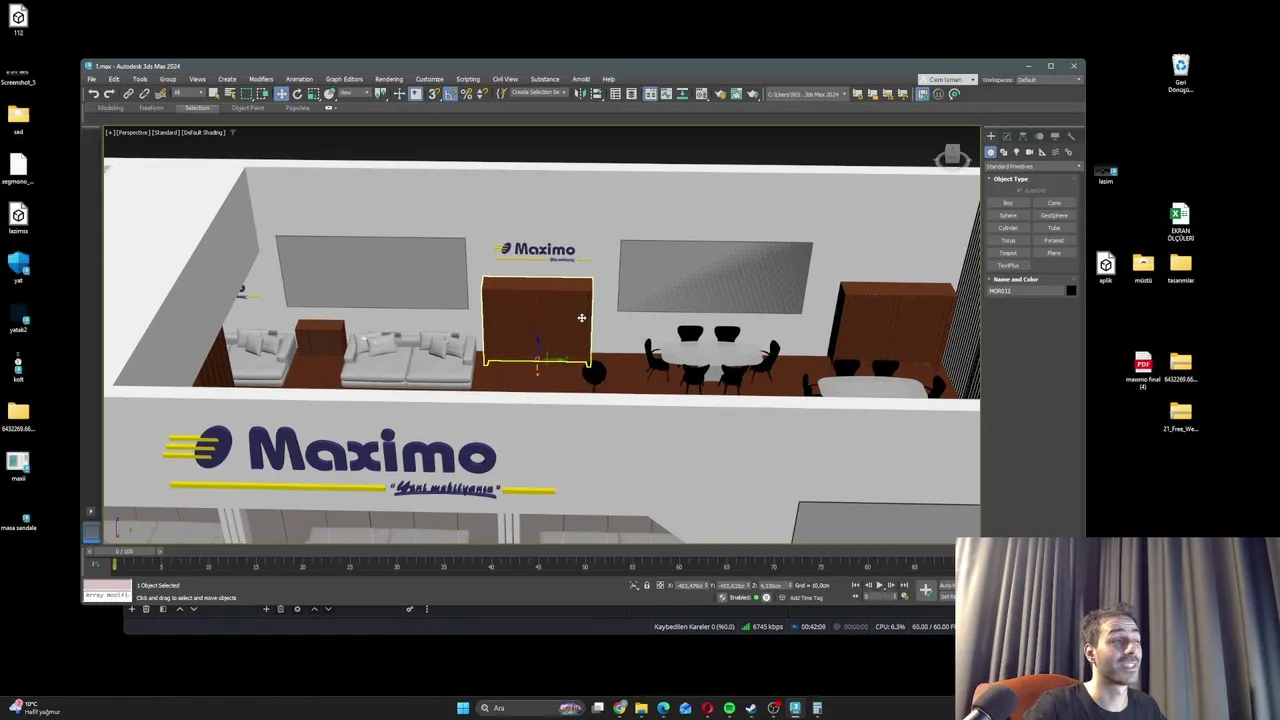The height and width of the screenshot is (720, 1280).
Task: Select the Select and Scale tool
Action: click(313, 94)
